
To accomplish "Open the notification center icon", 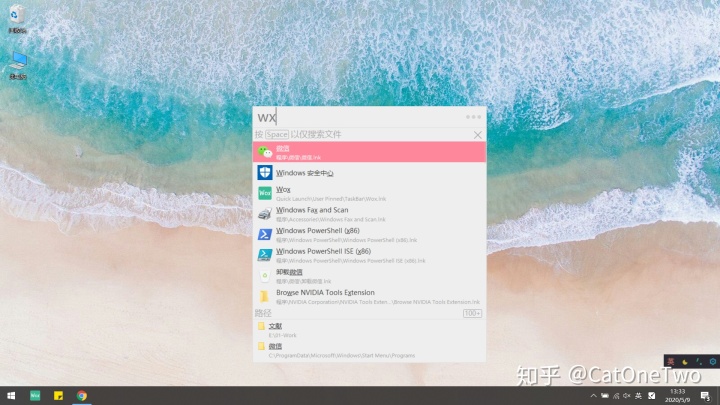I will pyautogui.click(x=706, y=396).
